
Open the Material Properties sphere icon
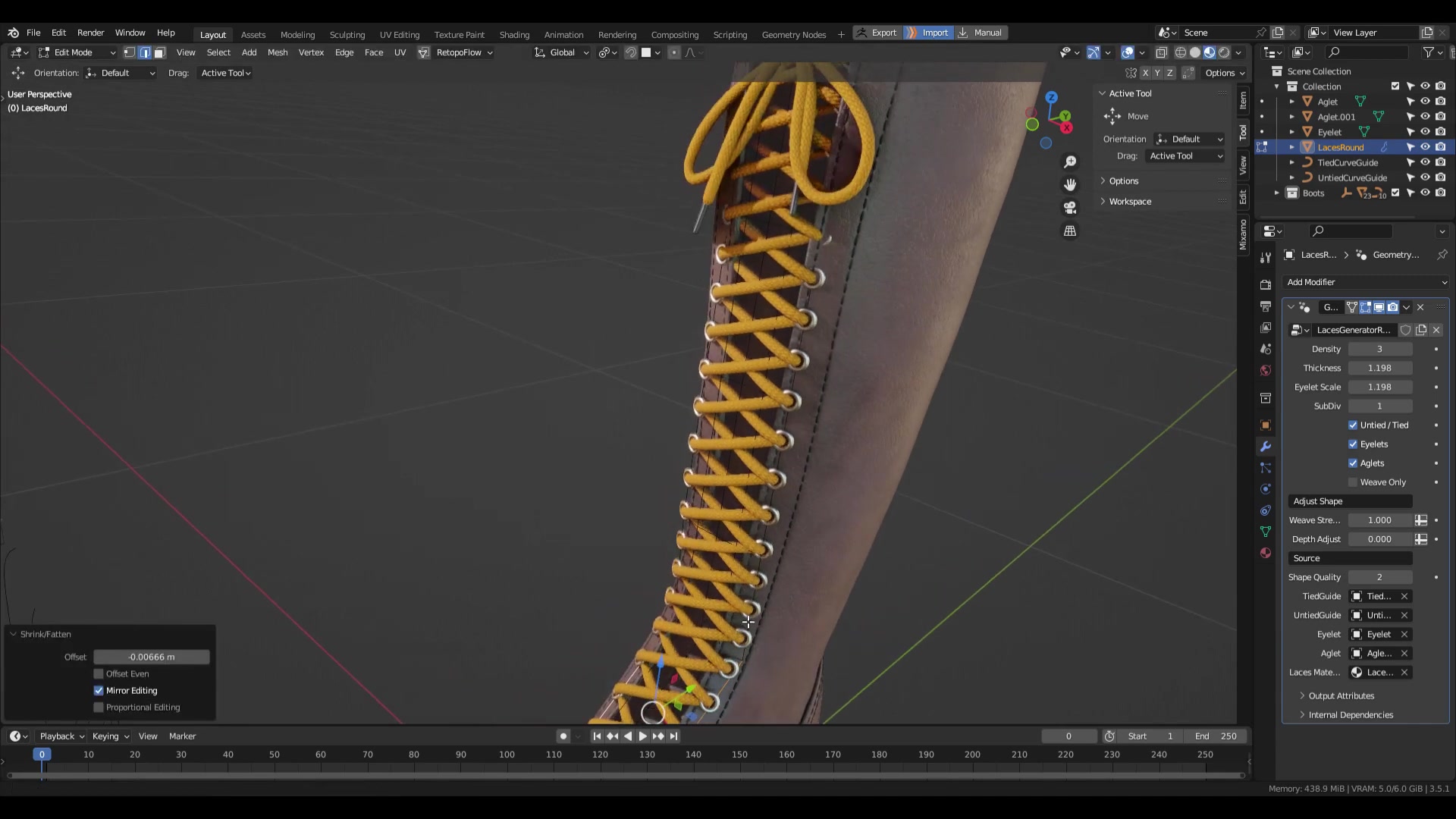[1265, 553]
